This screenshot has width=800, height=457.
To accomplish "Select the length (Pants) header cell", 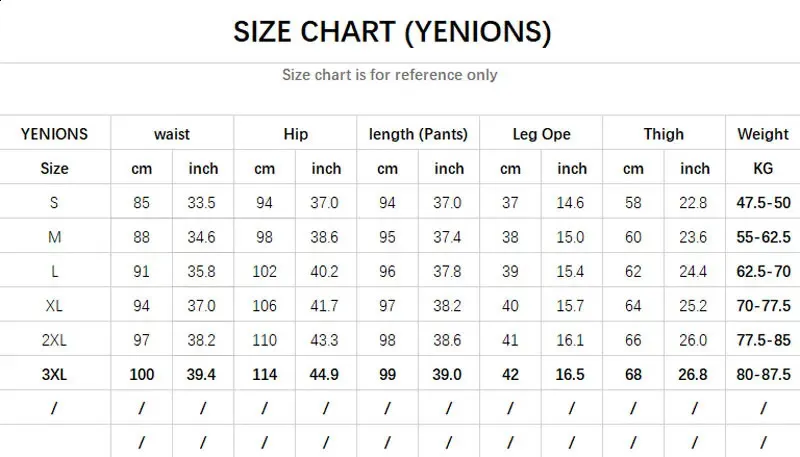I will [x=418, y=134].
